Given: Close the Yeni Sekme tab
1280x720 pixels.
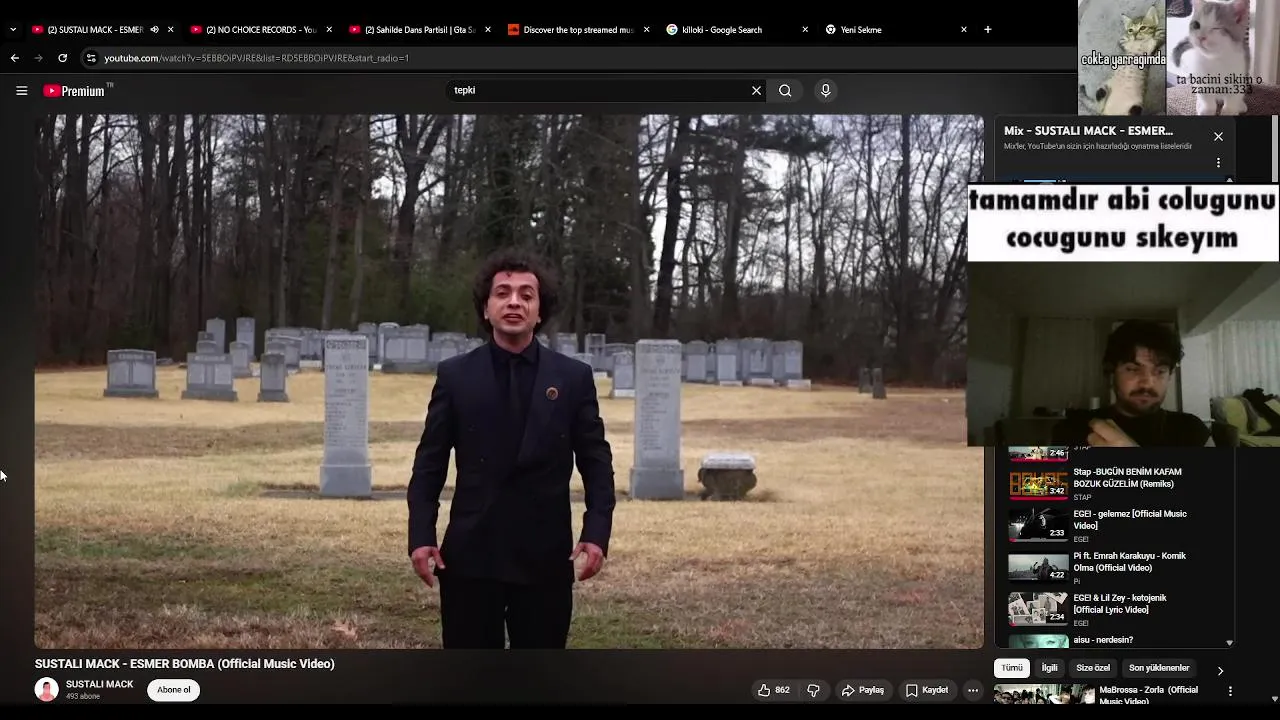Looking at the screenshot, I should tap(964, 29).
